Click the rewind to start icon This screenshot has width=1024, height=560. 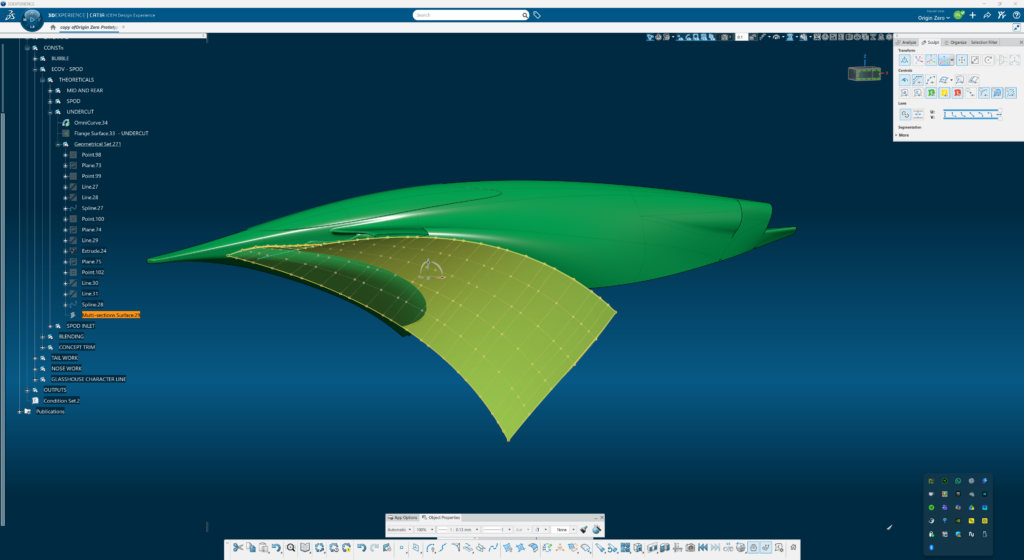(x=703, y=548)
